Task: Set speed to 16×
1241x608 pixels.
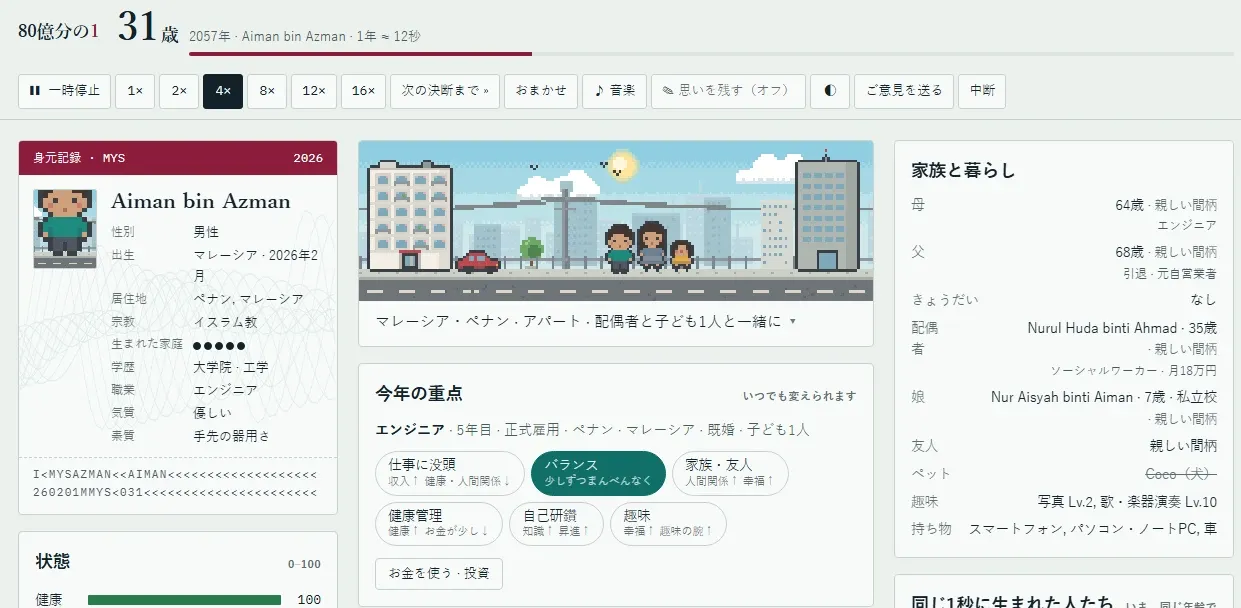Action: click(363, 91)
